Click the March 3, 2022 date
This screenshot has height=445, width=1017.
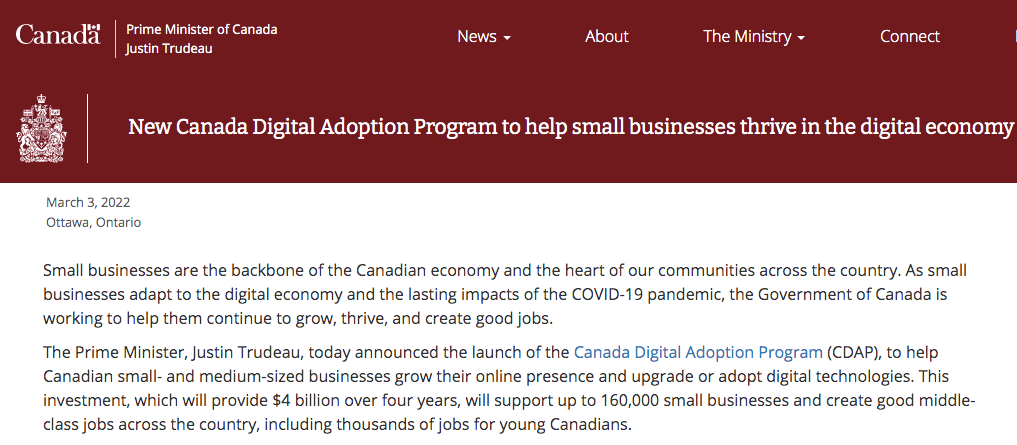(88, 202)
